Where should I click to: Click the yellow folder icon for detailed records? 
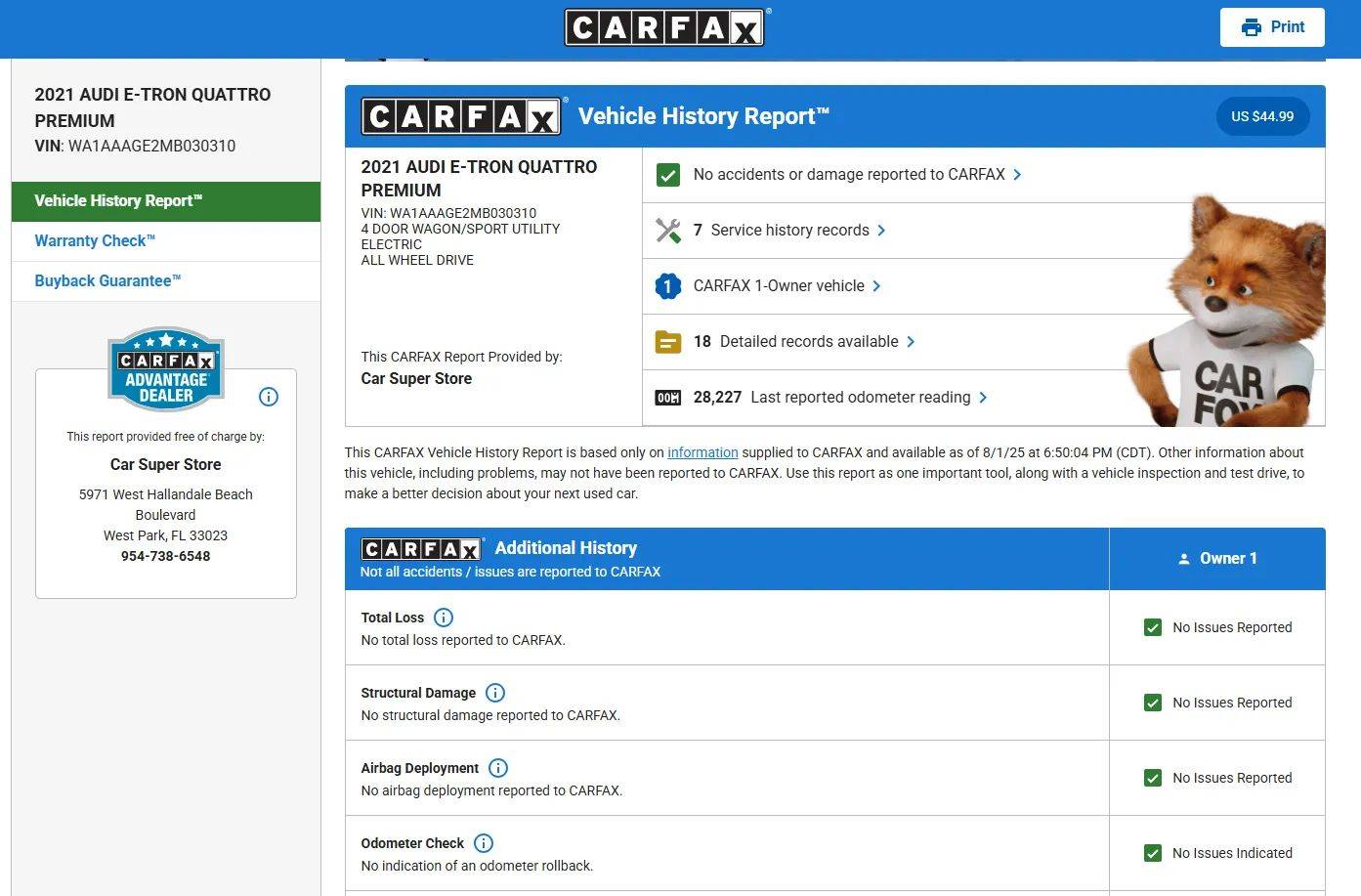point(668,342)
